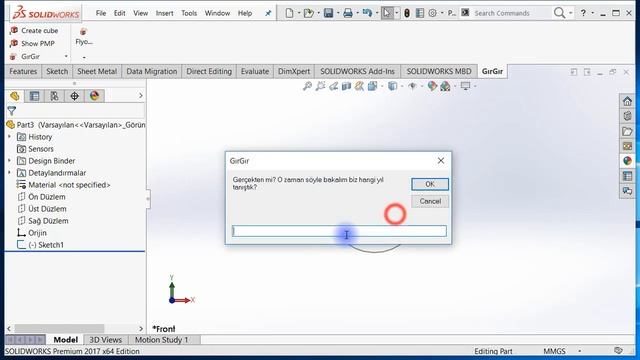Switch to the Motion Study 1 tab
The width and height of the screenshot is (640, 360).
(x=162, y=340)
